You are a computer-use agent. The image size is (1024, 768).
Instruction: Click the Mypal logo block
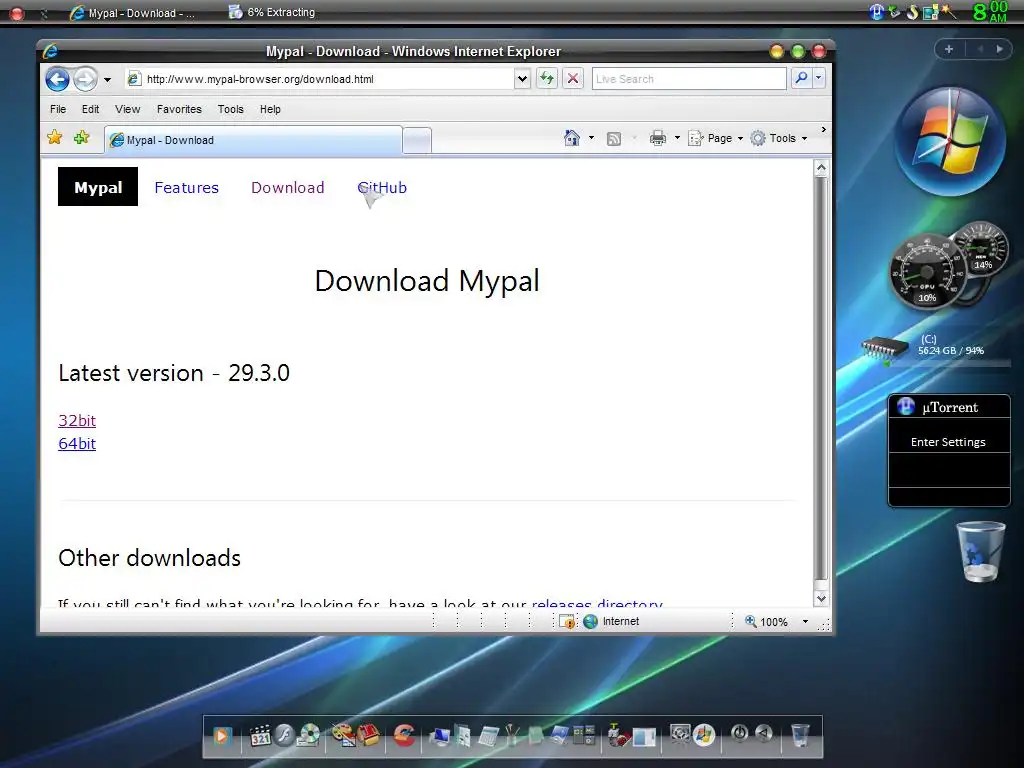coord(98,187)
